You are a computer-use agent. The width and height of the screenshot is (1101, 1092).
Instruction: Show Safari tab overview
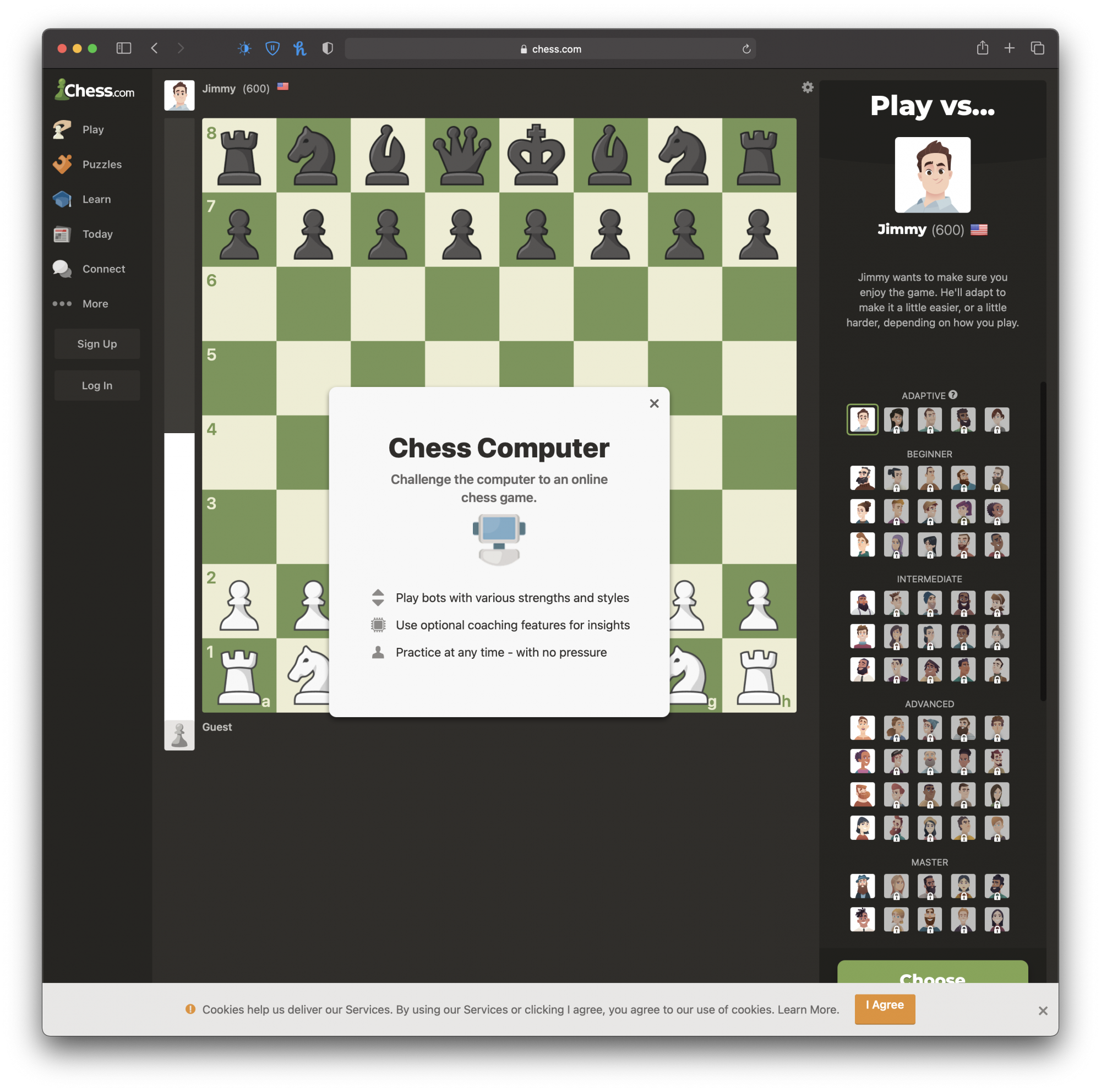1037,48
